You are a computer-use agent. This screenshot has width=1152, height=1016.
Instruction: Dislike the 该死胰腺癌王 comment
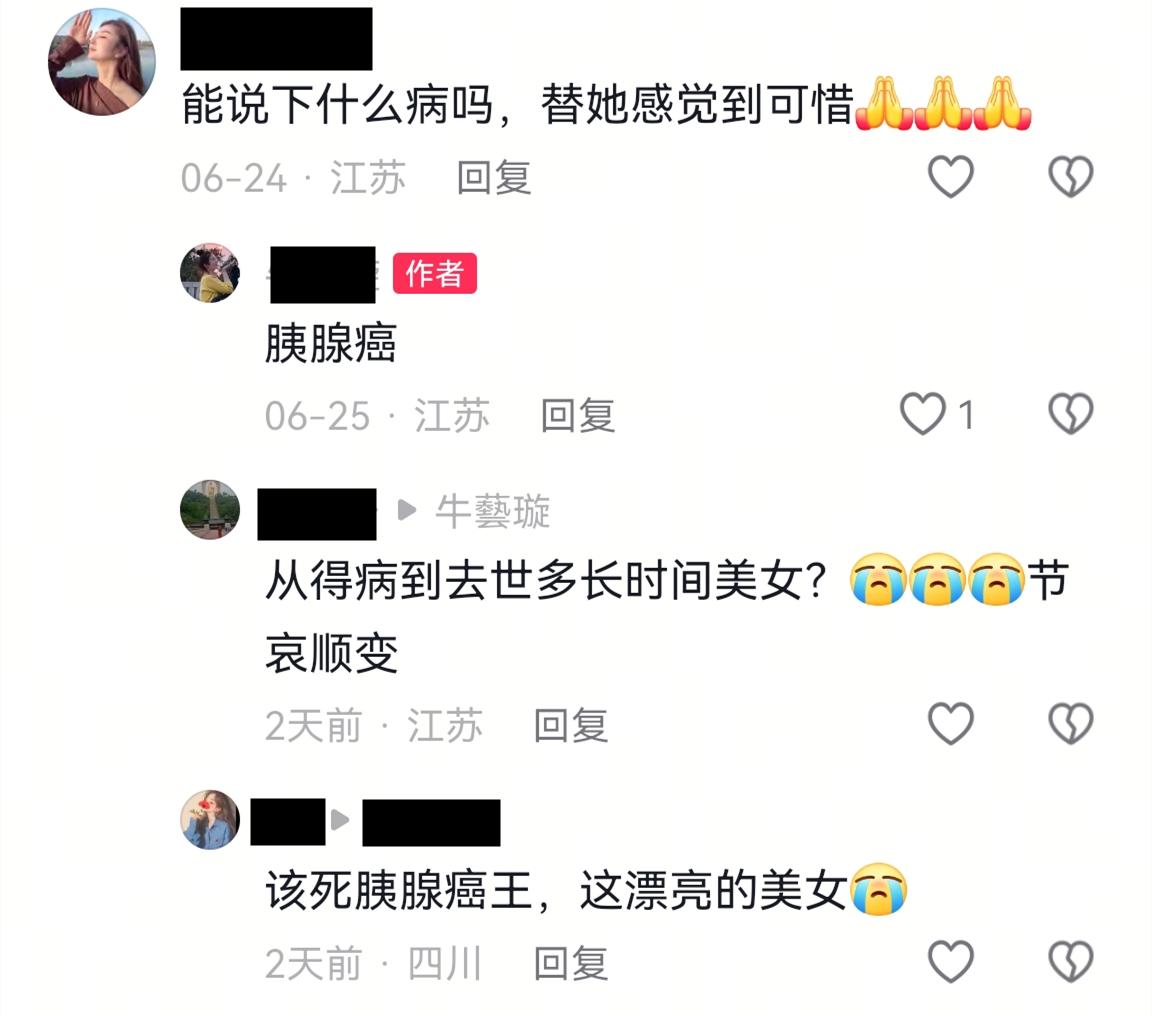[1070, 961]
